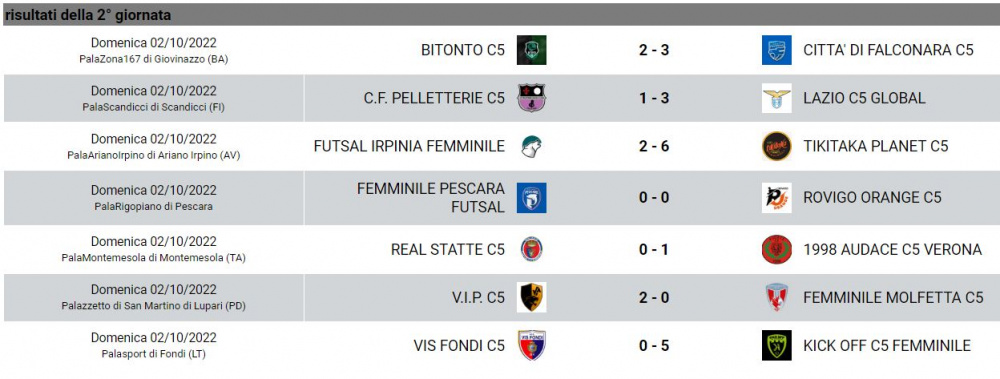Screen dimensions: 1000x379
Task: Click the 1998 Audace C5 Verona emblem
Action: click(776, 249)
